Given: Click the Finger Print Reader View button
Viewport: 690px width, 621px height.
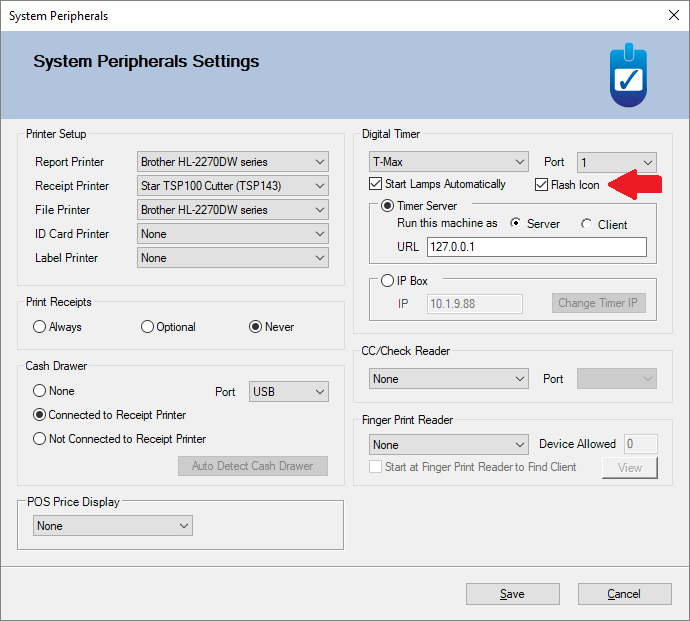Looking at the screenshot, I should (630, 467).
